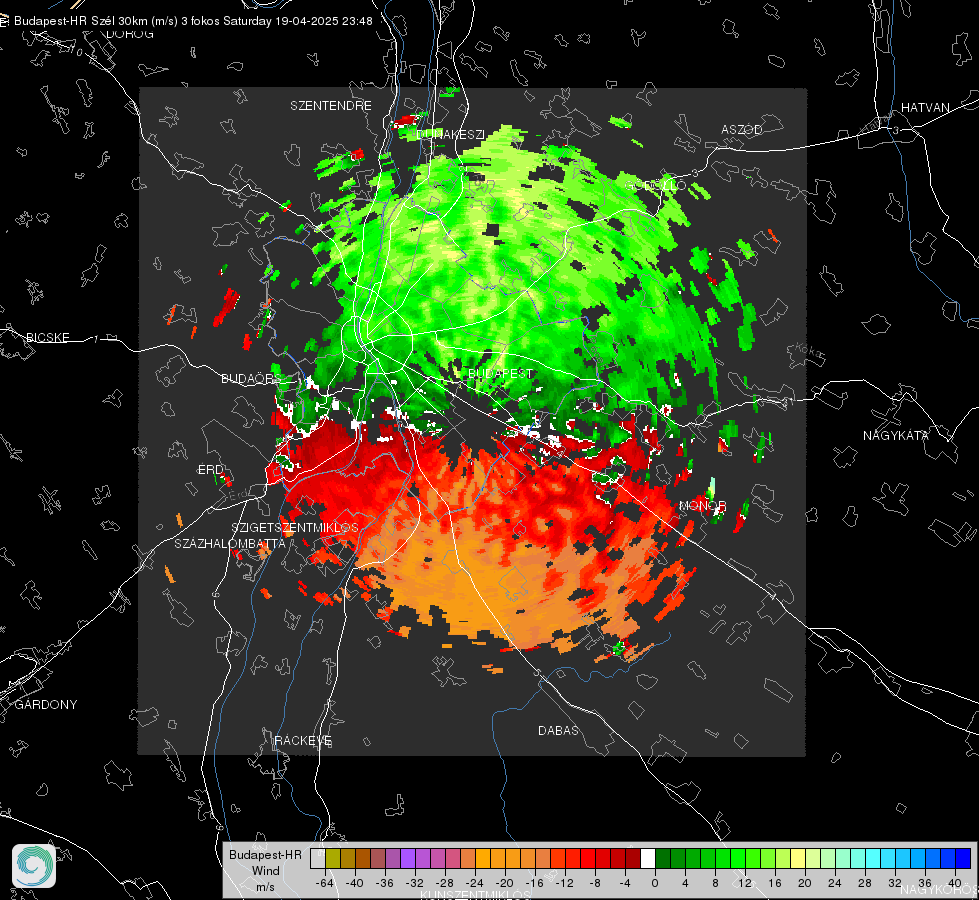Viewport: 979px width, 900px height.
Task: Click the -40 value on wind scale
Action: (354, 883)
